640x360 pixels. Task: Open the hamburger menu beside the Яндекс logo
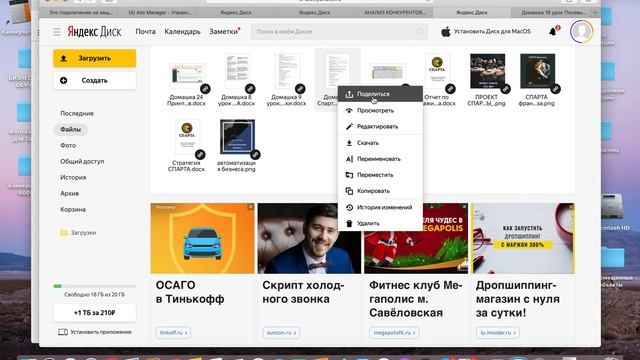point(56,31)
